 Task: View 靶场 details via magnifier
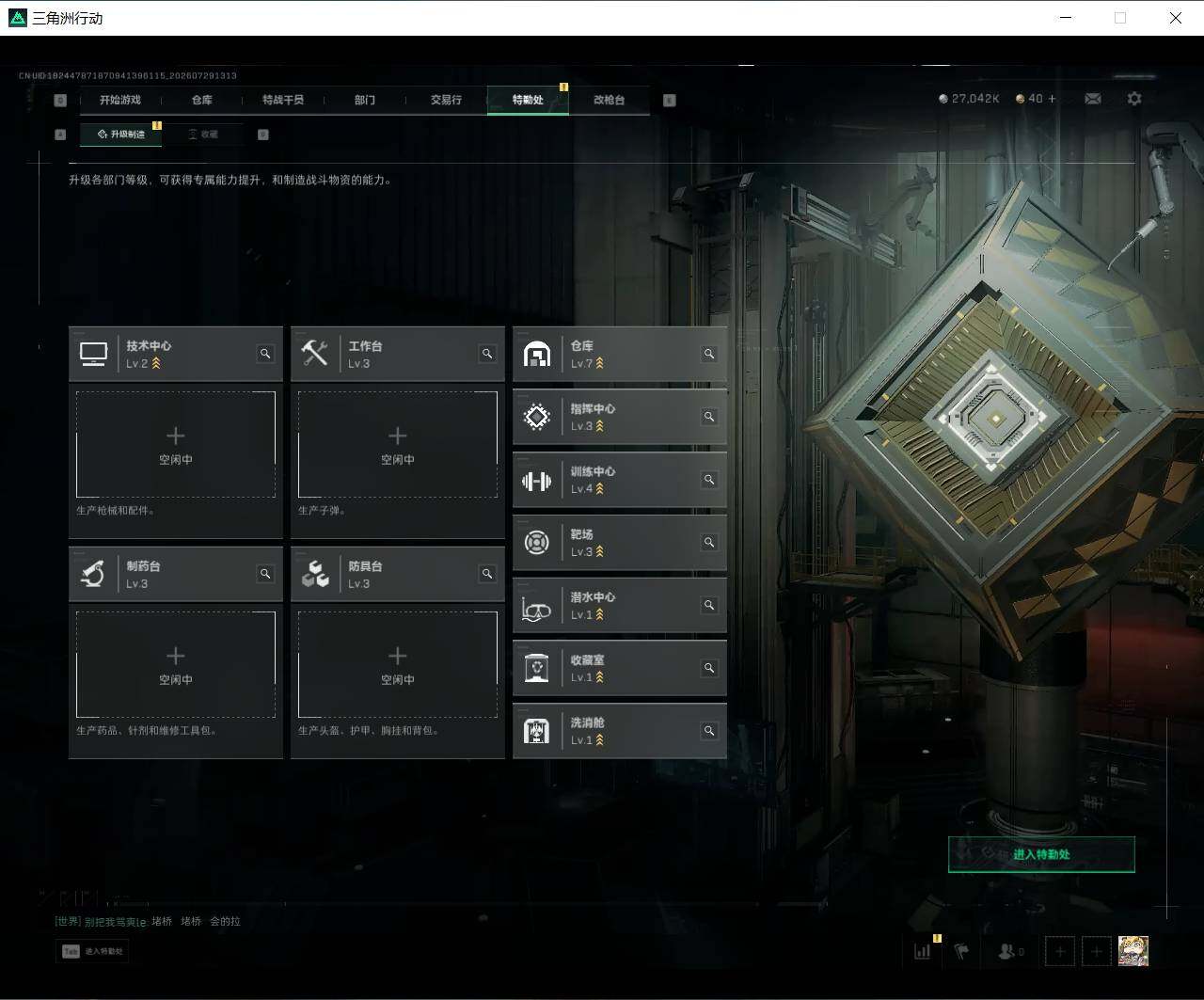pos(709,543)
